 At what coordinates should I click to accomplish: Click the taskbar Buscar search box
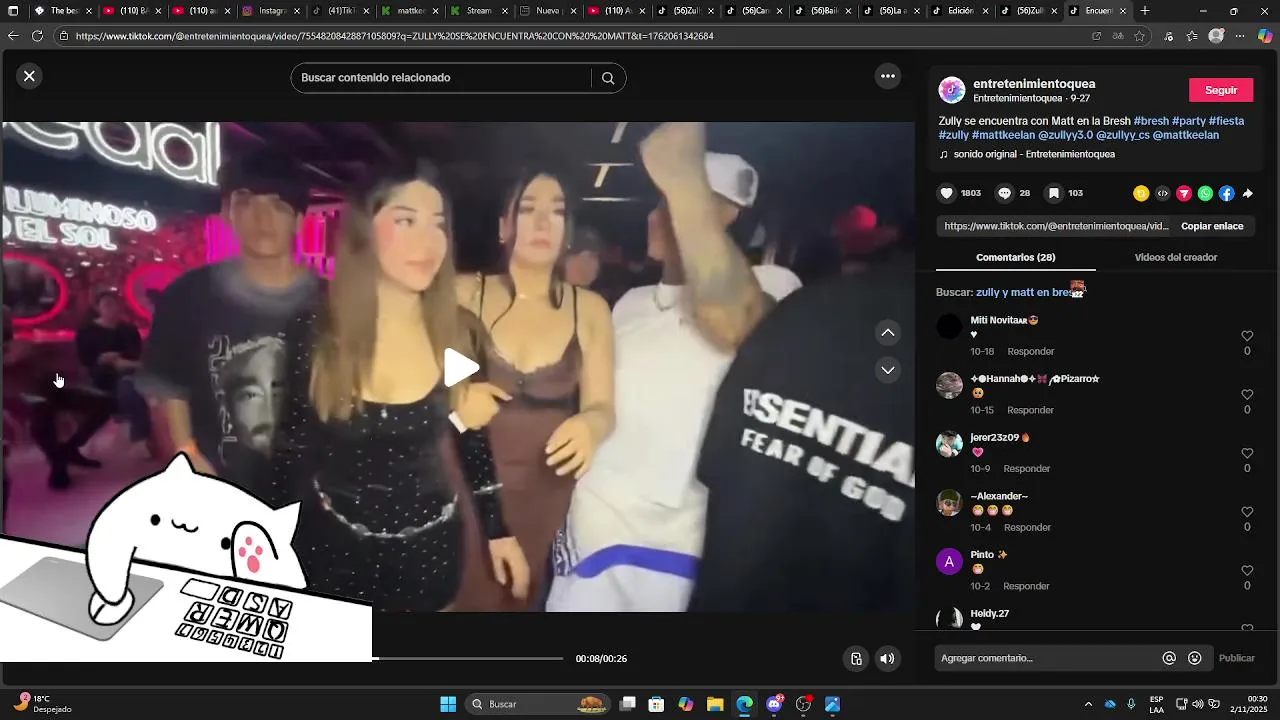[x=538, y=704]
